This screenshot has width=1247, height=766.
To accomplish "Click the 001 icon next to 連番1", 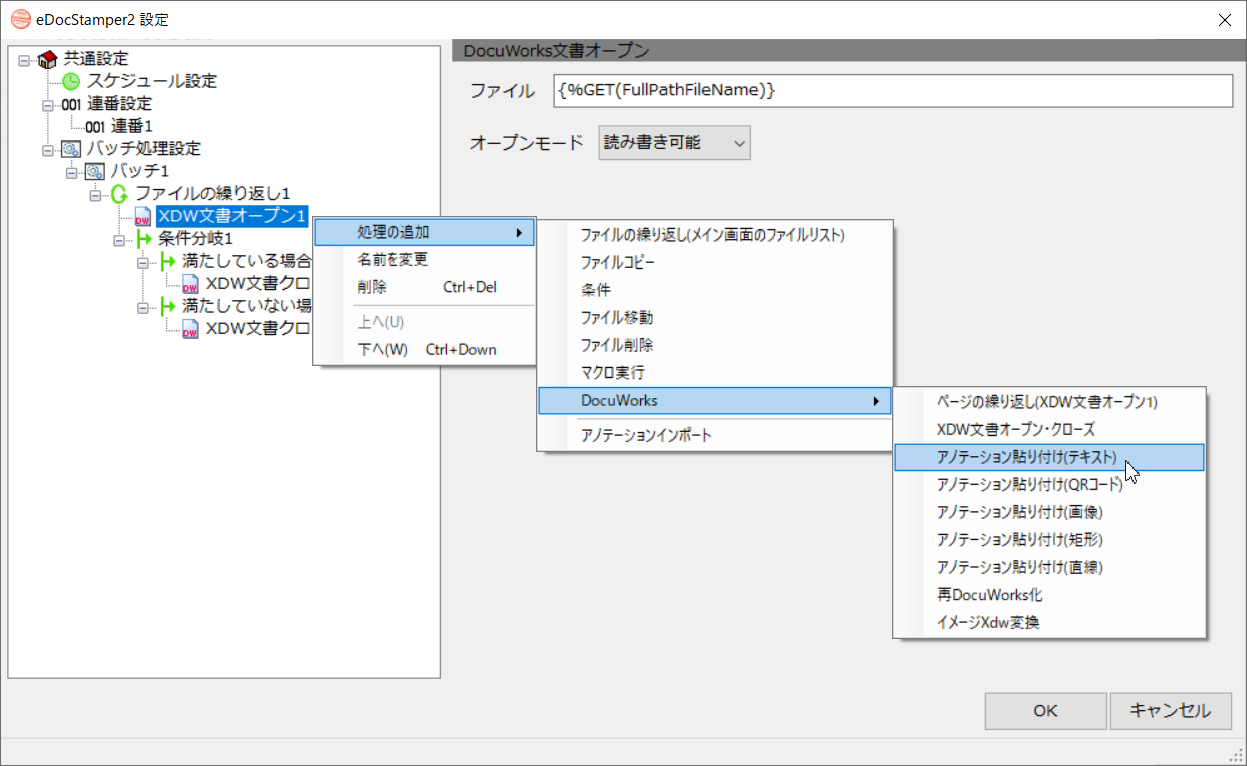I will [95, 127].
